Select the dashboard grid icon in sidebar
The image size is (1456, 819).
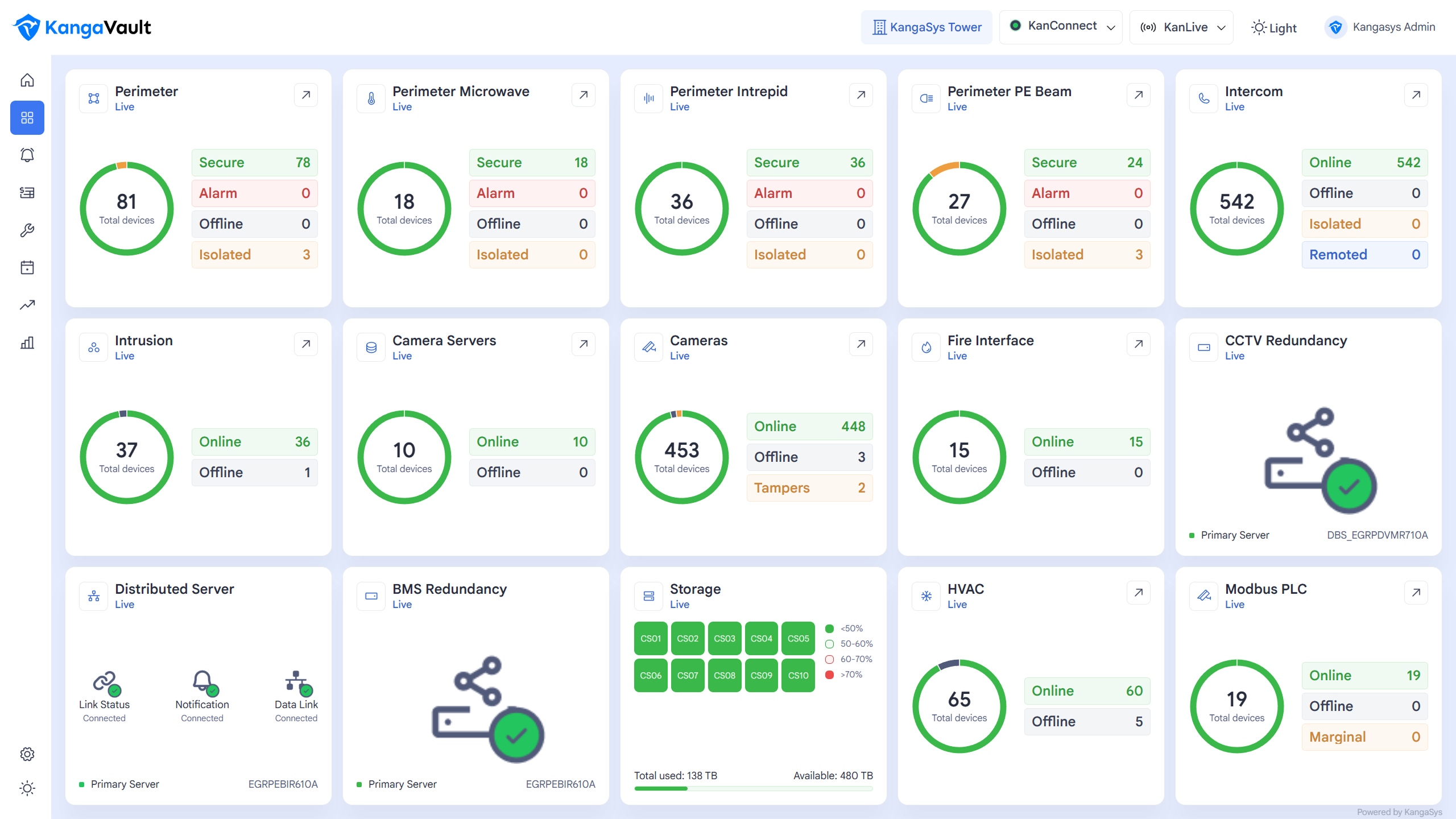(27, 118)
